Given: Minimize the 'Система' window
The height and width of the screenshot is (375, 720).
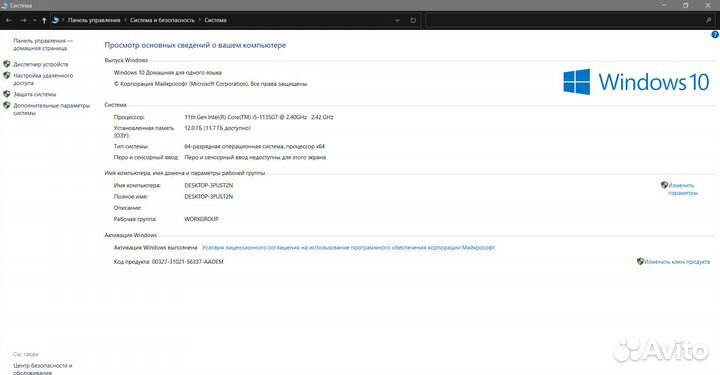Looking at the screenshot, I should (664, 6).
